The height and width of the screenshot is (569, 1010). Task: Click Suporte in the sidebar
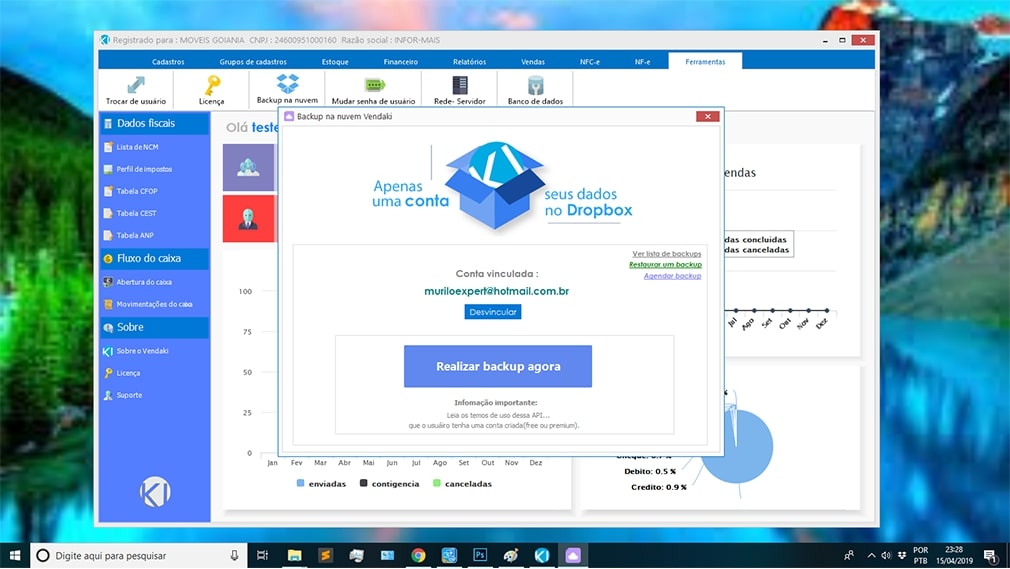[x=129, y=395]
